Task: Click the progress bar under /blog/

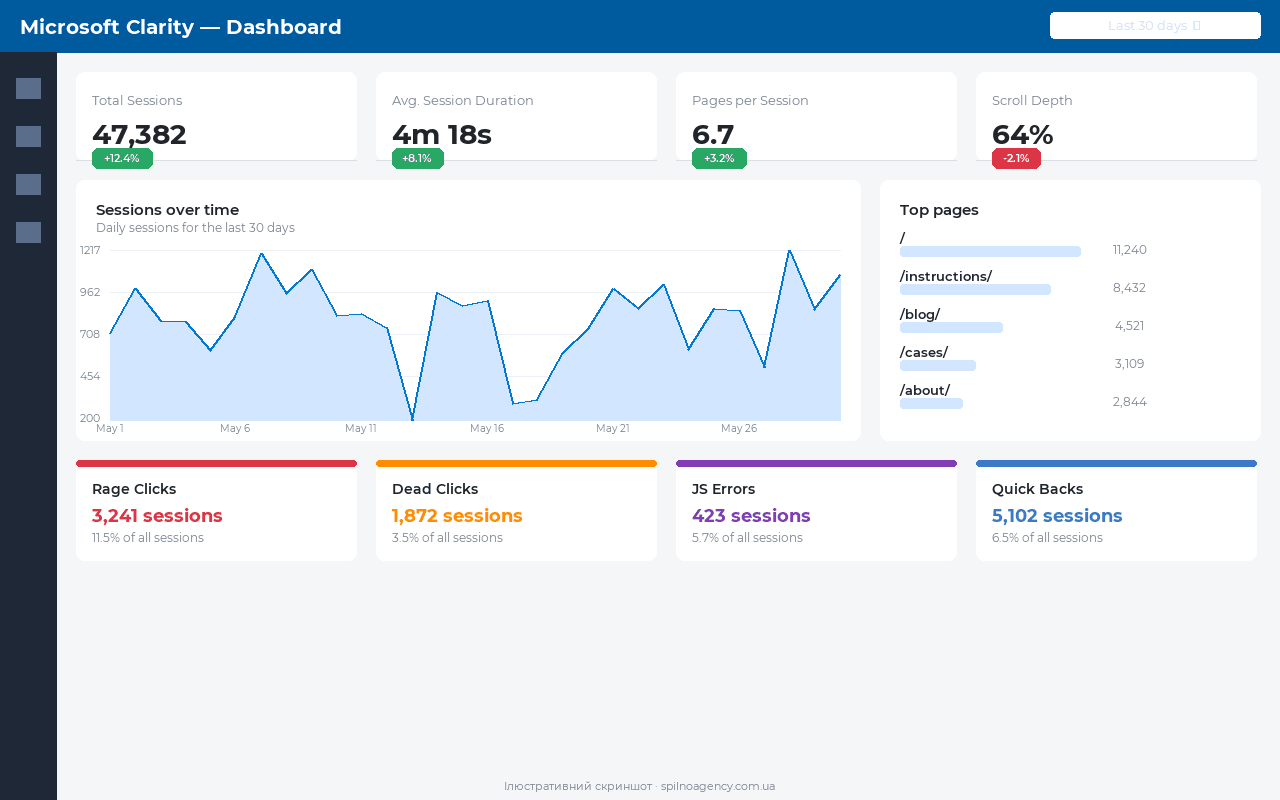Action: tap(951, 327)
